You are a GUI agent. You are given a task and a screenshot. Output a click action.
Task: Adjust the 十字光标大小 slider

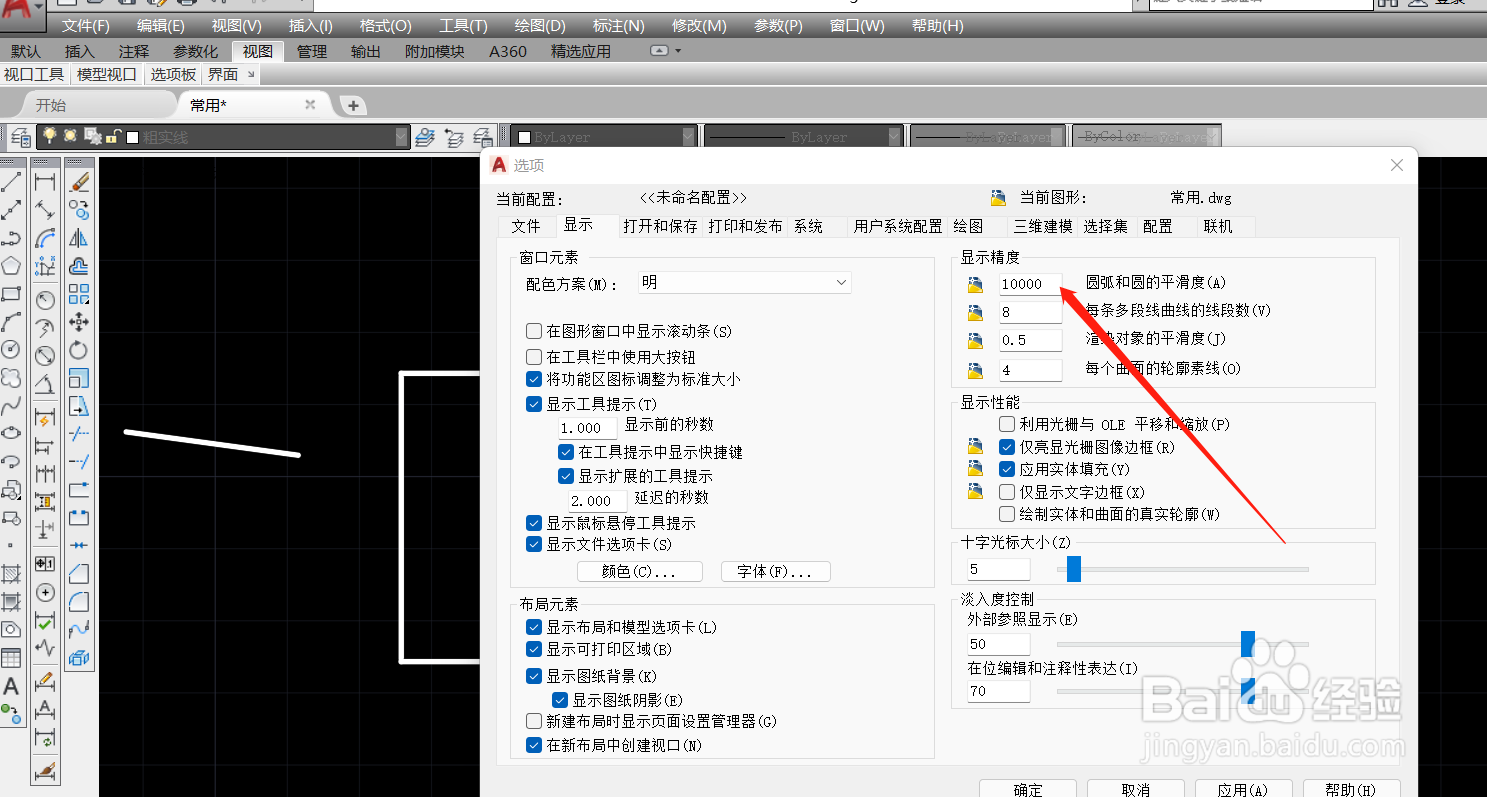[x=1073, y=568]
